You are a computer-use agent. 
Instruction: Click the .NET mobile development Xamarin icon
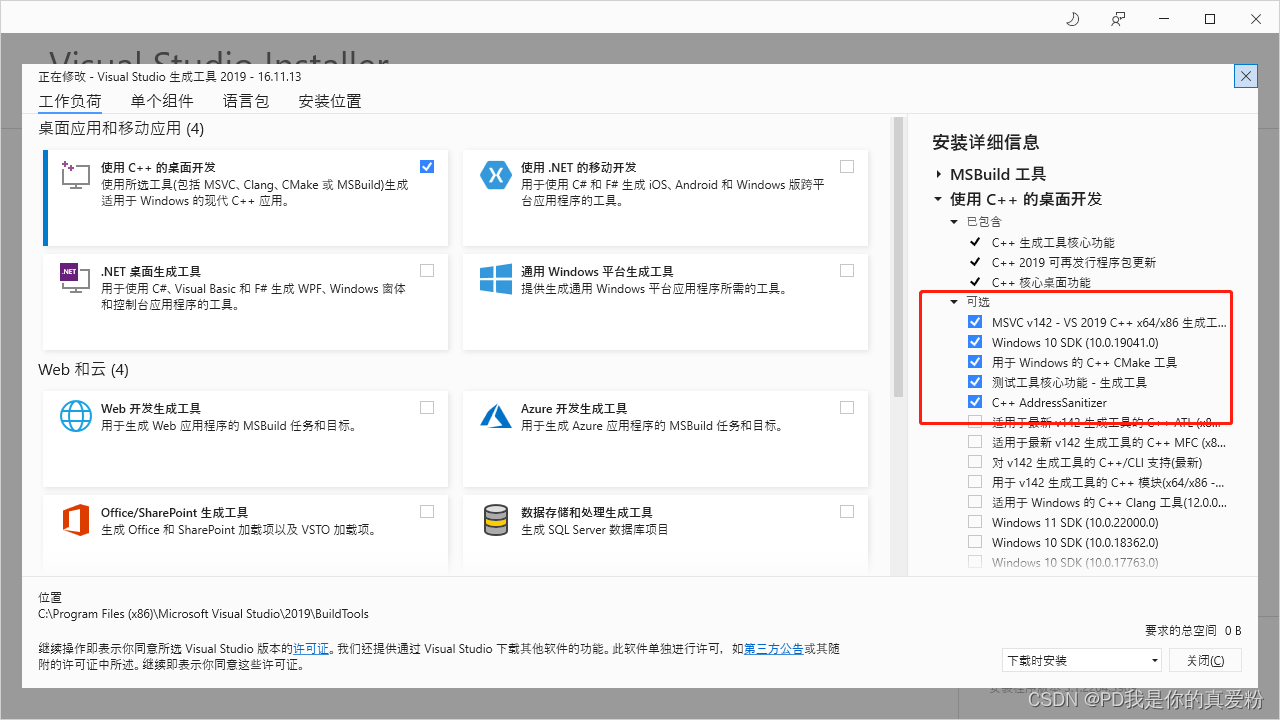tap(495, 175)
